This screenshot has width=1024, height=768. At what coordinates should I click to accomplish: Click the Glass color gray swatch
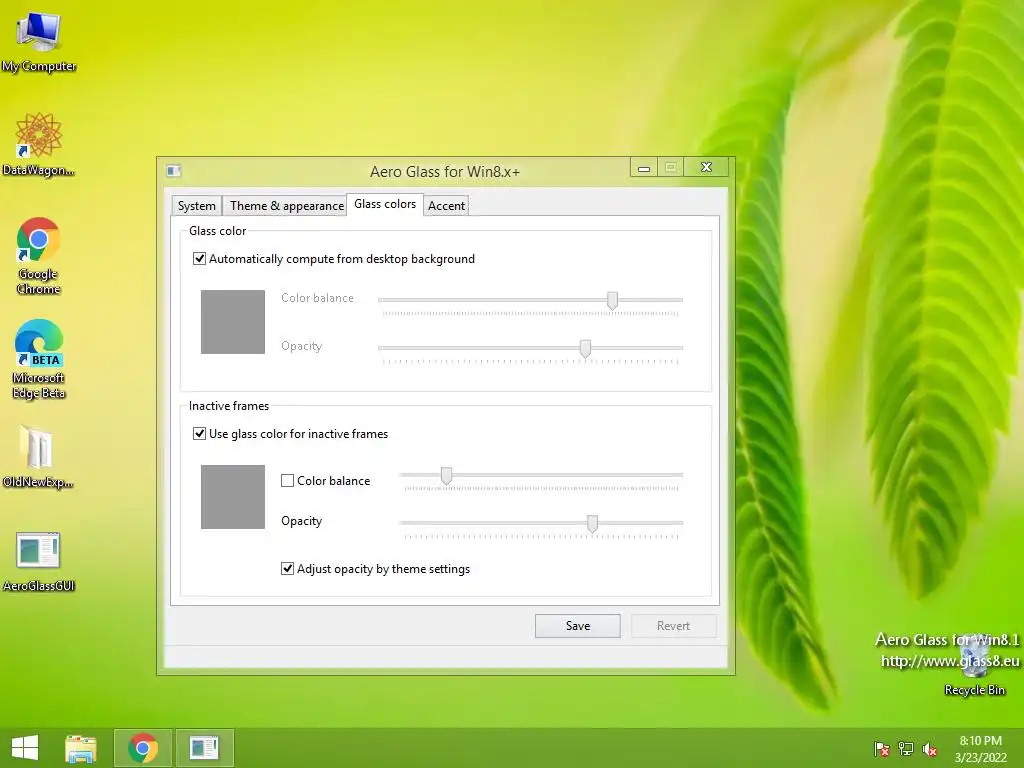click(x=232, y=322)
